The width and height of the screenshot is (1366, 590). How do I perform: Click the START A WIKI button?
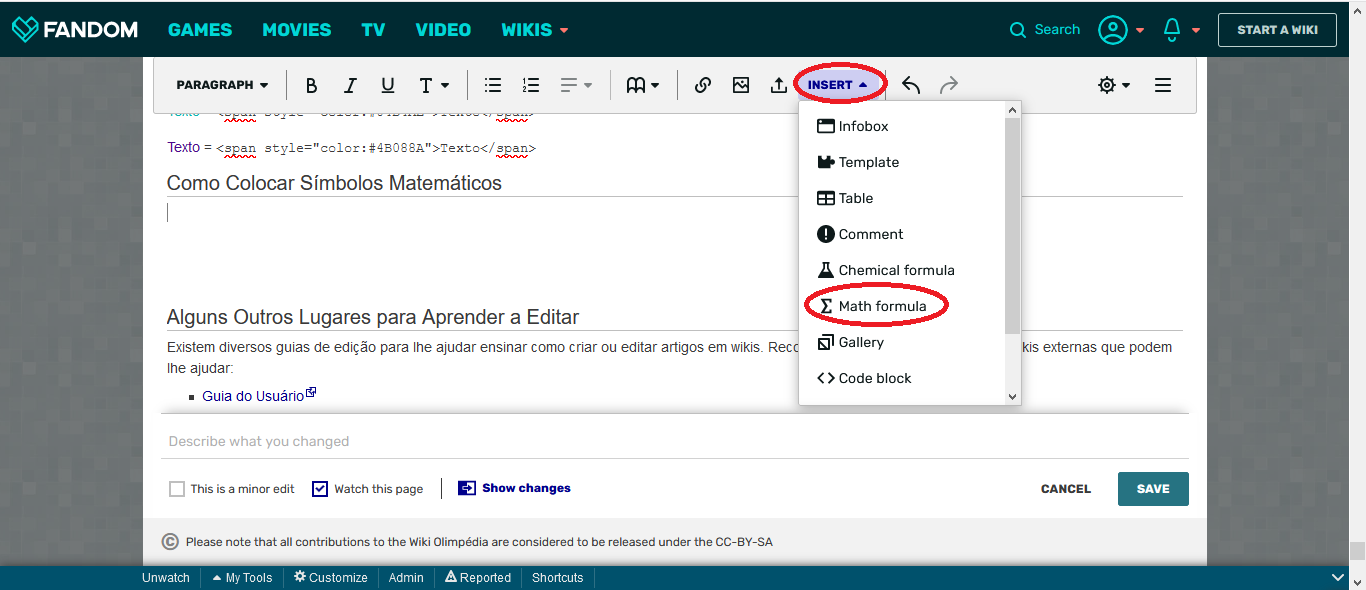tap(1277, 30)
